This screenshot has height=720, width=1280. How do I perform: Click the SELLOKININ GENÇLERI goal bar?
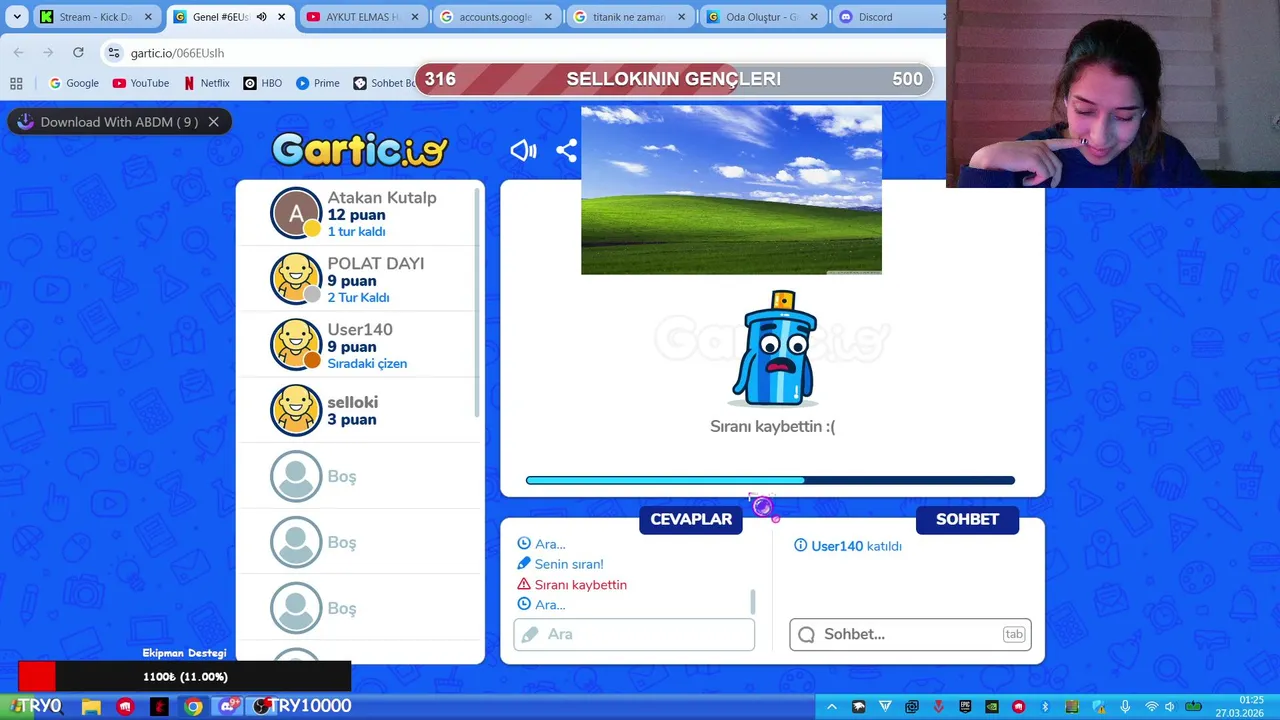(x=674, y=79)
